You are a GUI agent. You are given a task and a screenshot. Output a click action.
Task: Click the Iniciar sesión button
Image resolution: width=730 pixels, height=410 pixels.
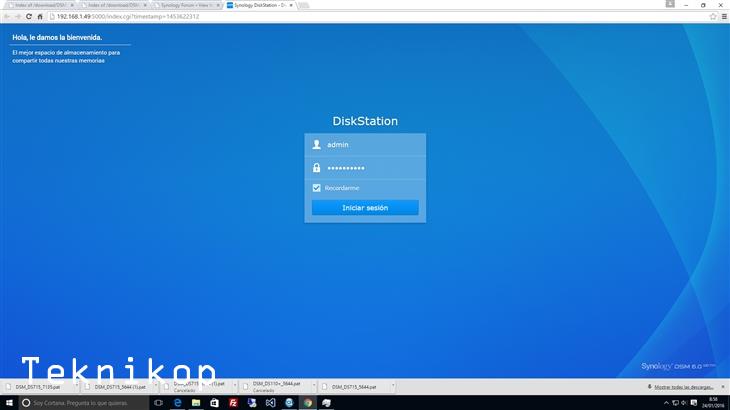365,208
